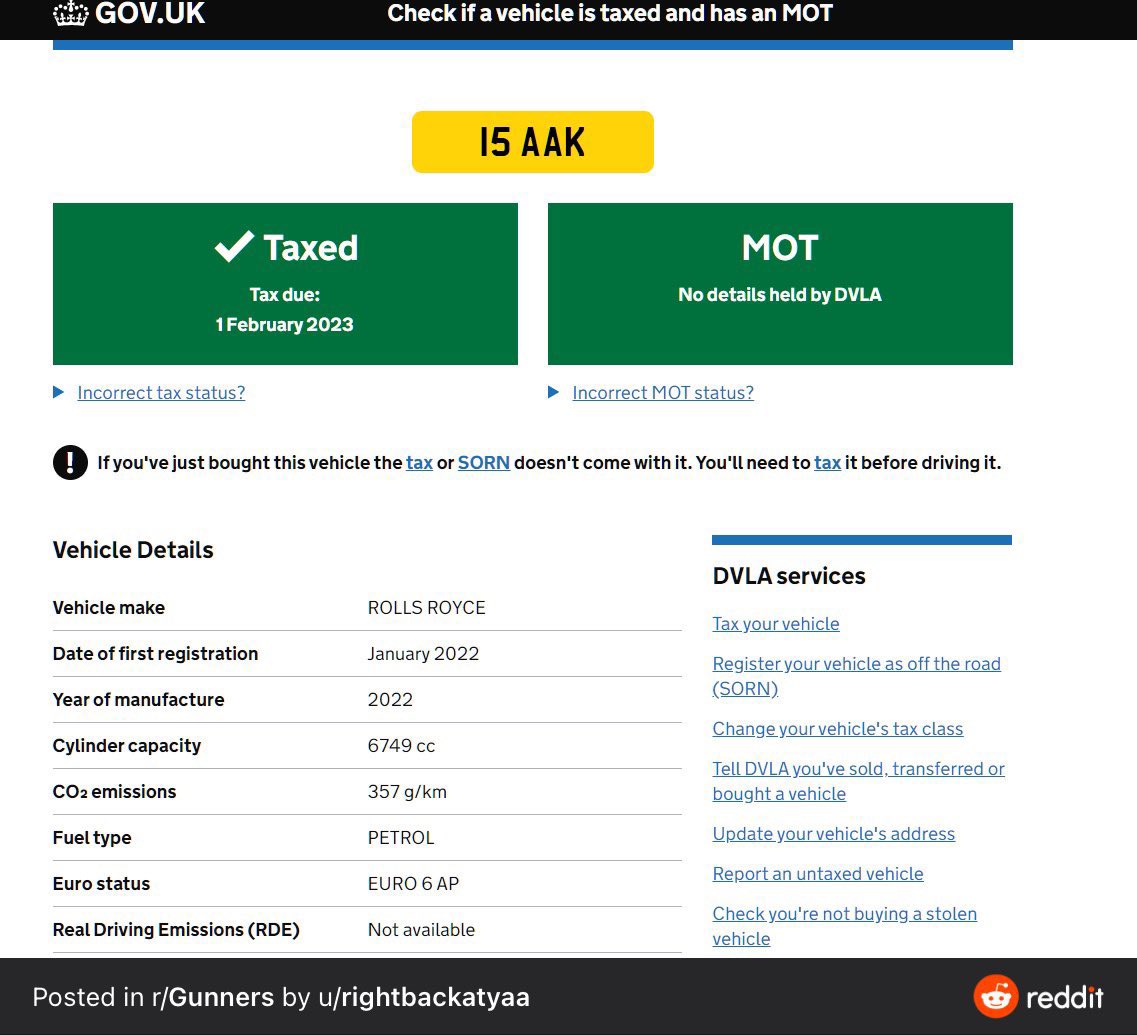Open Update your vehicle's address link
This screenshot has height=1035, width=1137.
tap(833, 834)
